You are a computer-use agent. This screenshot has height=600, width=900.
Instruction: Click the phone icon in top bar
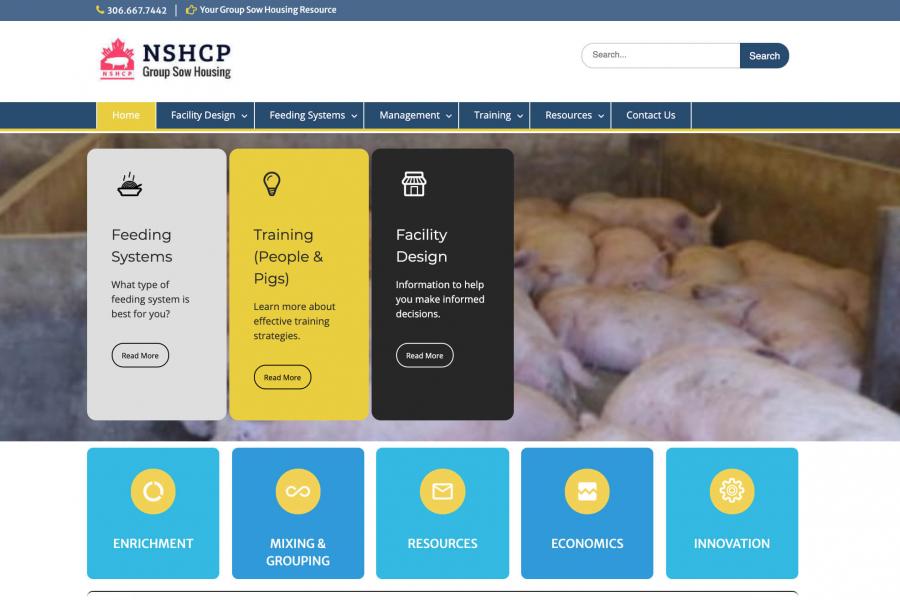click(x=100, y=10)
